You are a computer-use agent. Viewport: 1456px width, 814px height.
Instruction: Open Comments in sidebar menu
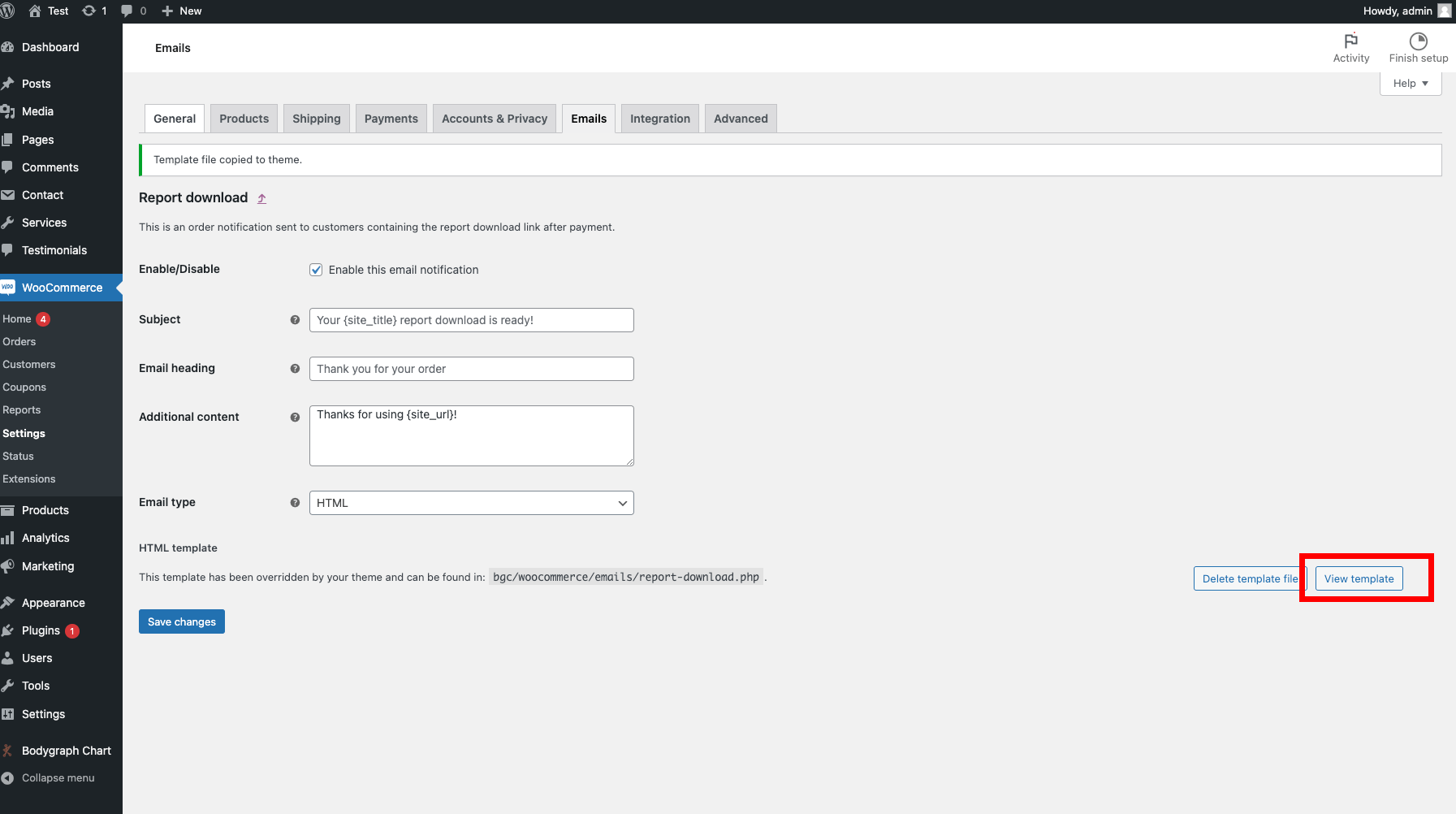(50, 167)
